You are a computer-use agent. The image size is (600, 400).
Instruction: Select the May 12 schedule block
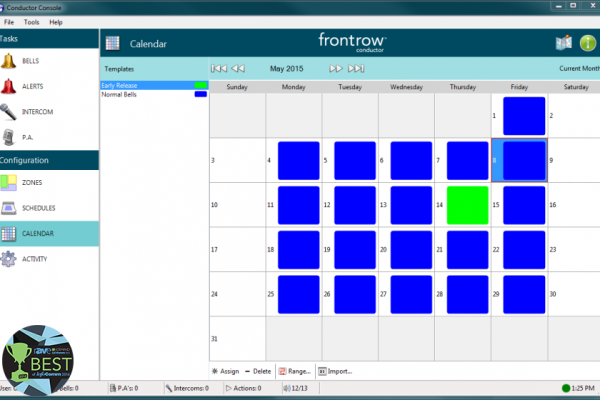355,205
